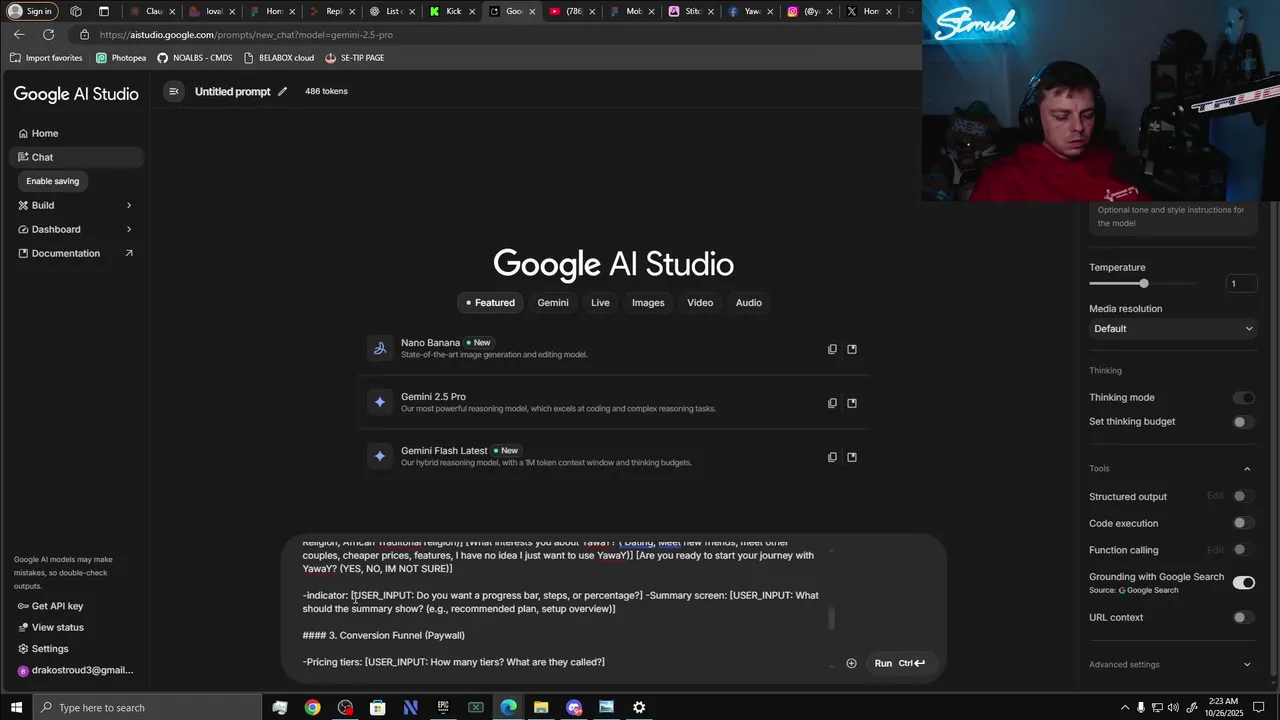The width and height of the screenshot is (1280, 720).
Task: Select the Featured category chip
Action: (x=488, y=303)
